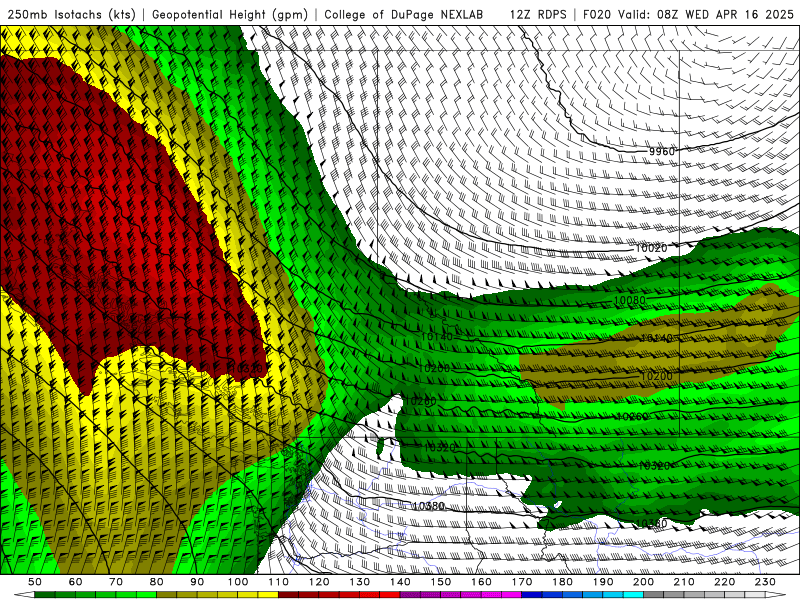Select the 210 kts color bar label
The width and height of the screenshot is (800, 600).
[684, 582]
